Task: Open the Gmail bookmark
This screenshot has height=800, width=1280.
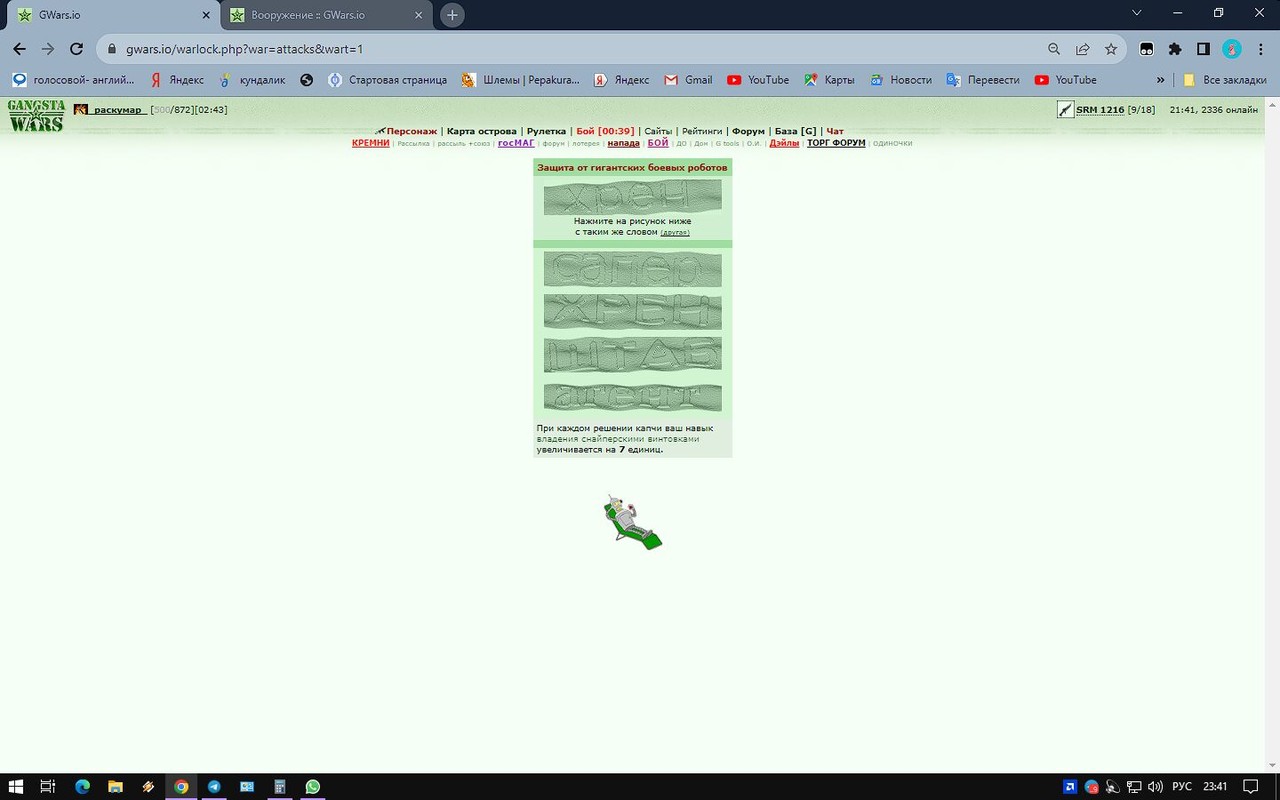Action: click(x=688, y=80)
